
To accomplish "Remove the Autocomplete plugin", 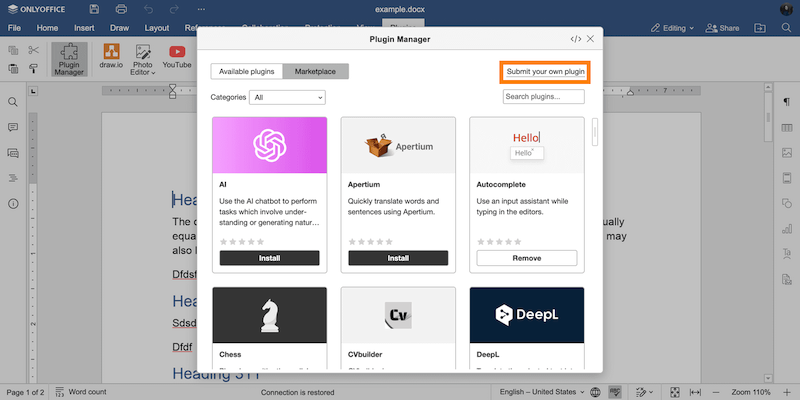I will pyautogui.click(x=526, y=258).
